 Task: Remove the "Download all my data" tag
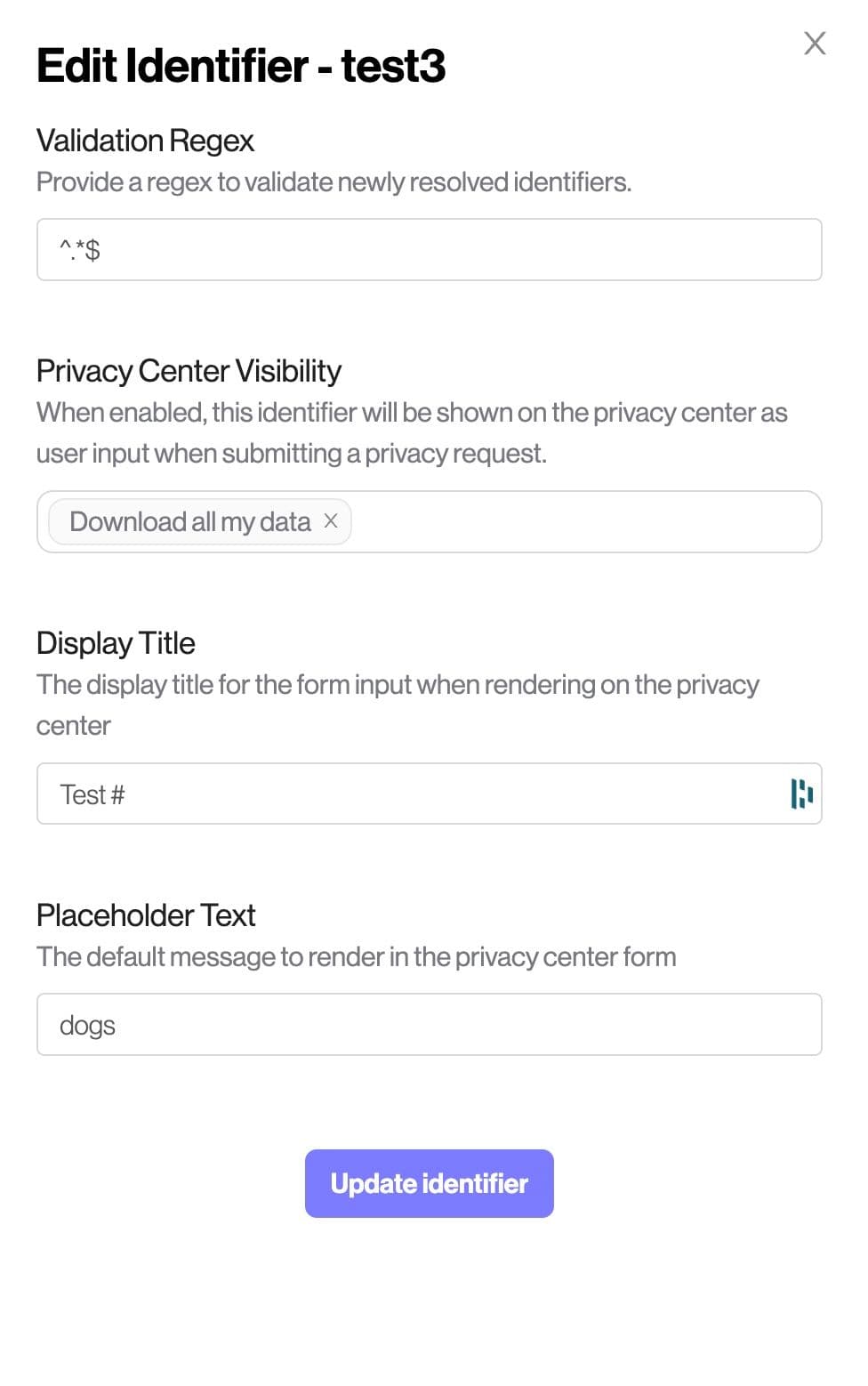coord(331,521)
